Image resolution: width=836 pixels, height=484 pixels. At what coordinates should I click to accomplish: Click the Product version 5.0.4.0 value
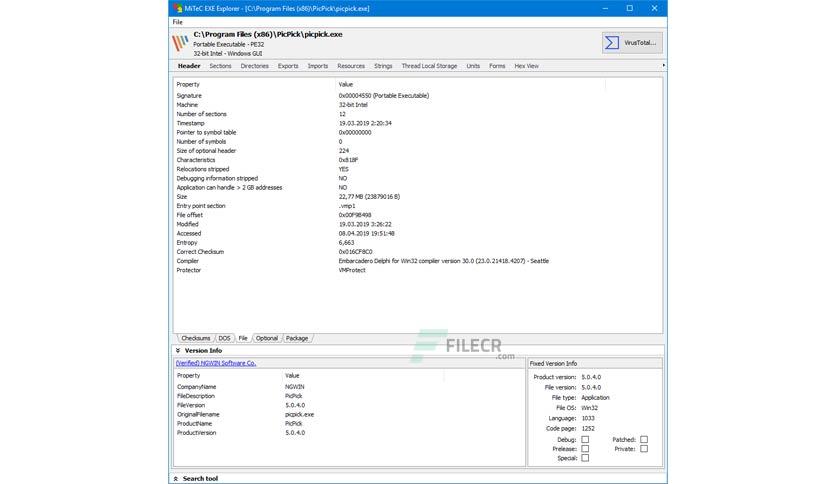click(591, 377)
